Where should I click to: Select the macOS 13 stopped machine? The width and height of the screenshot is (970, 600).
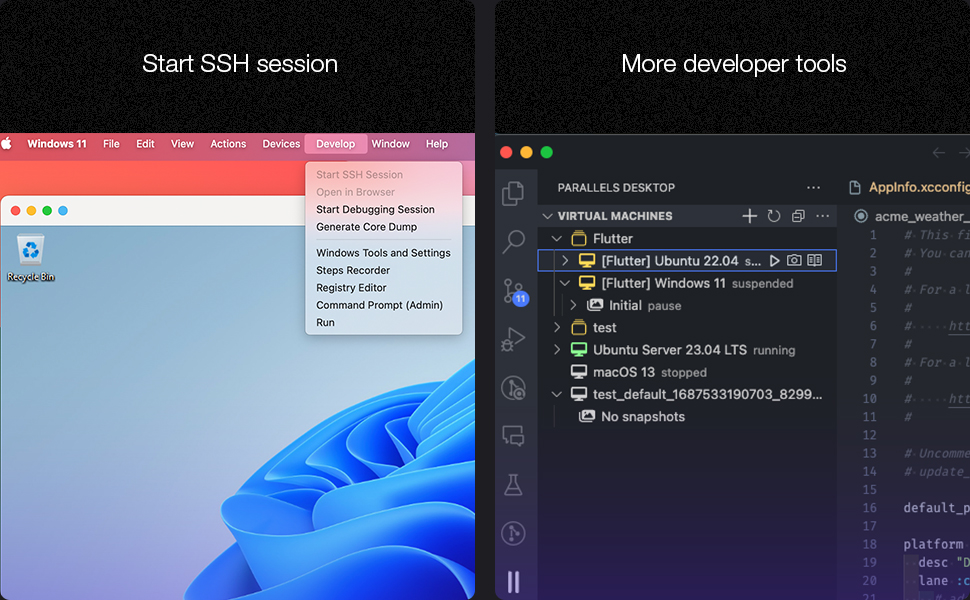pos(623,372)
